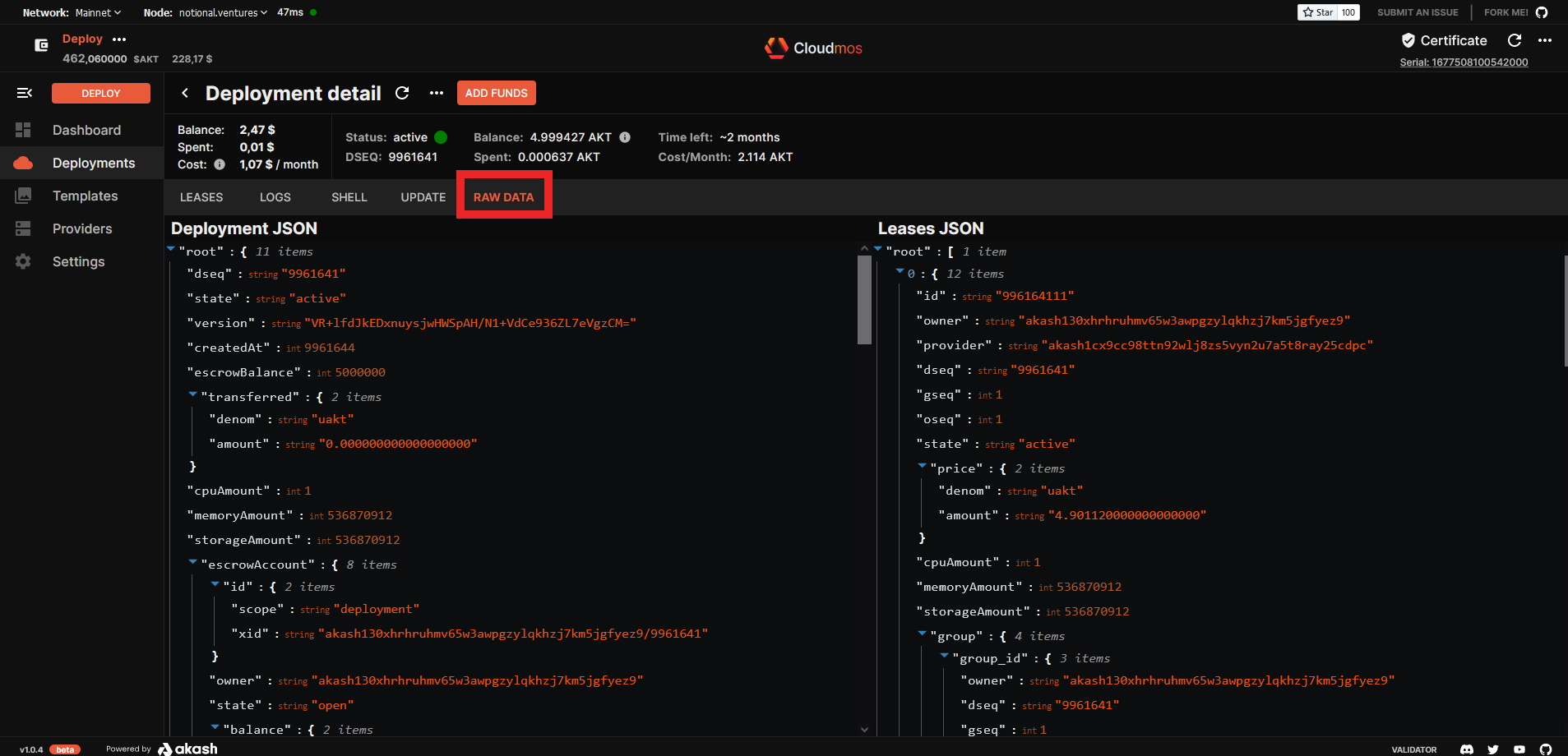Viewport: 1568px width, 756px height.
Task: Refresh the certificate with the reload icon
Action: point(1515,40)
